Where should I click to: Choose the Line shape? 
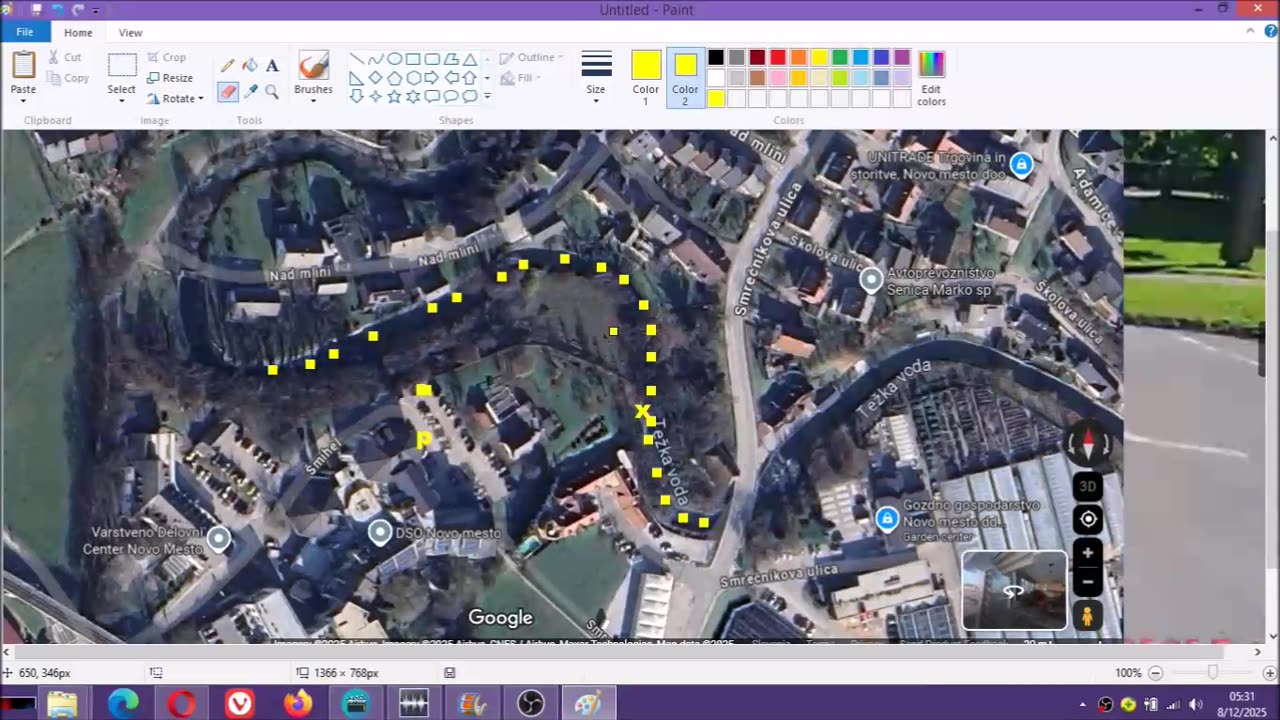(x=356, y=59)
